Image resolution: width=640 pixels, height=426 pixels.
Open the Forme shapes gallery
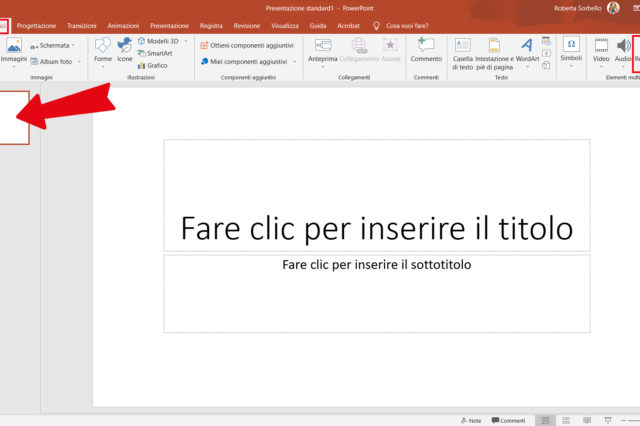[x=103, y=50]
